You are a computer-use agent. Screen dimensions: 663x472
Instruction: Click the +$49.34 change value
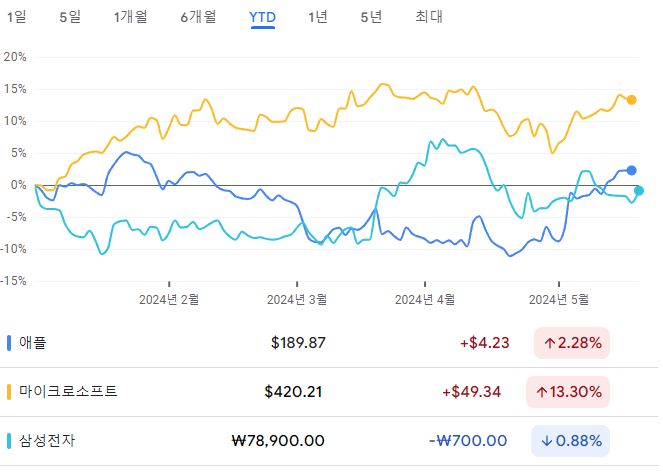pyautogui.click(x=471, y=392)
